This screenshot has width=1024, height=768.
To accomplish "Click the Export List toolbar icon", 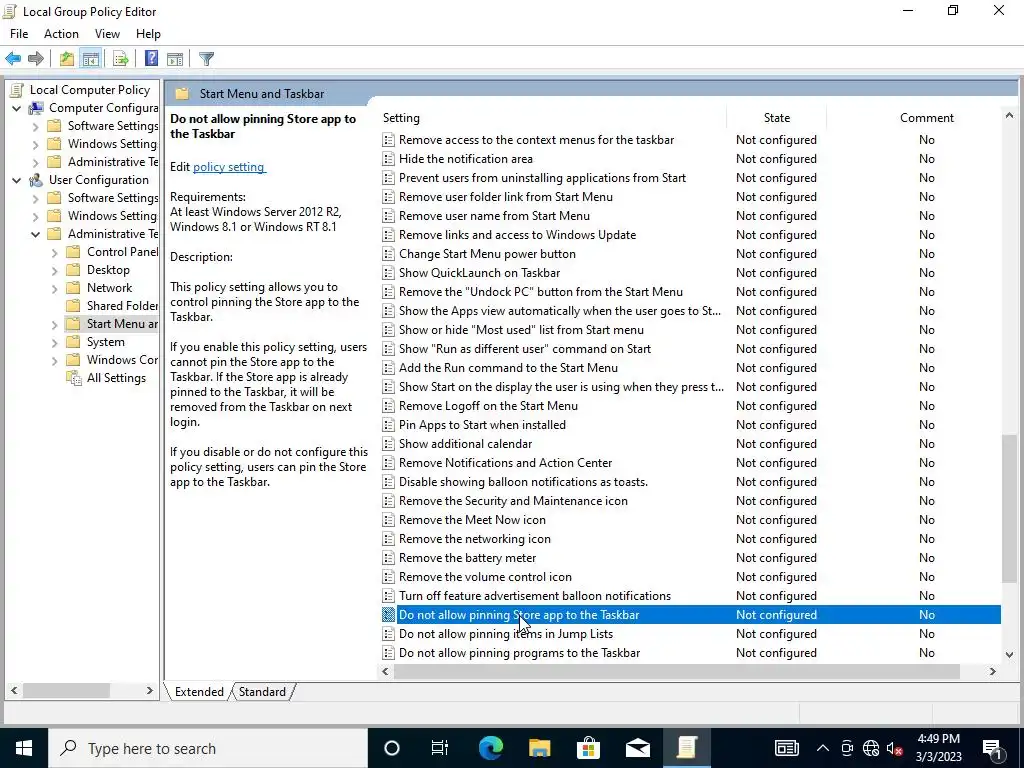I will [120, 59].
